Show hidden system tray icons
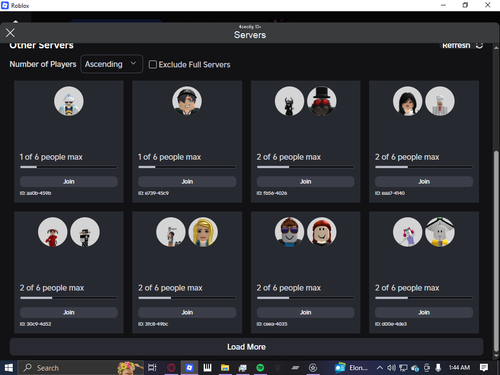The image size is (500, 375). tap(379, 368)
